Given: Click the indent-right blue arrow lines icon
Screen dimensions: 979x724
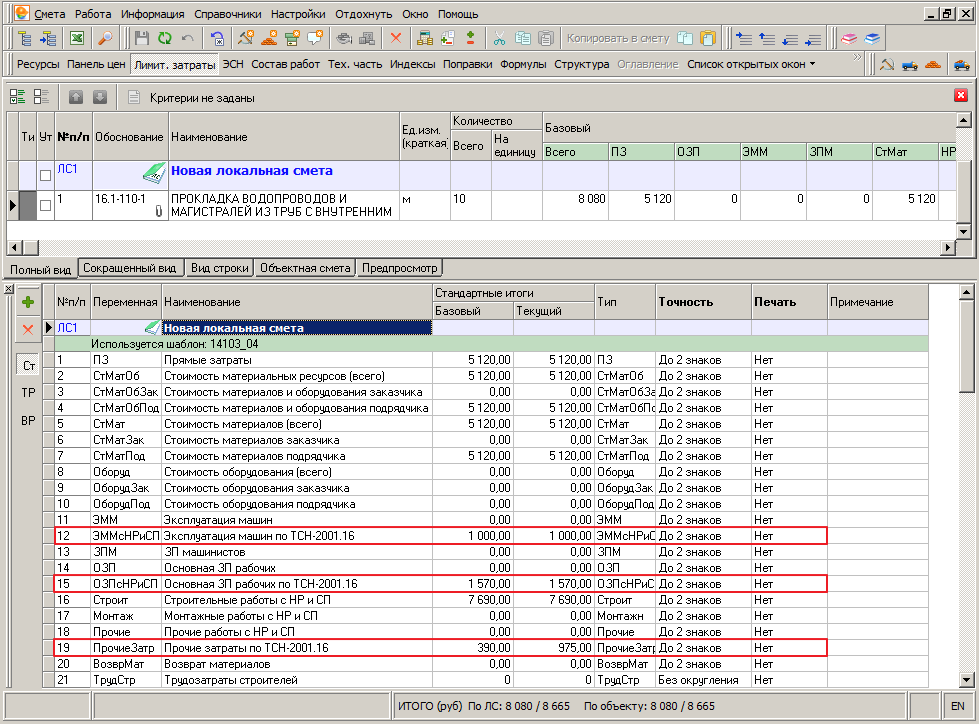Looking at the screenshot, I should tap(744, 39).
